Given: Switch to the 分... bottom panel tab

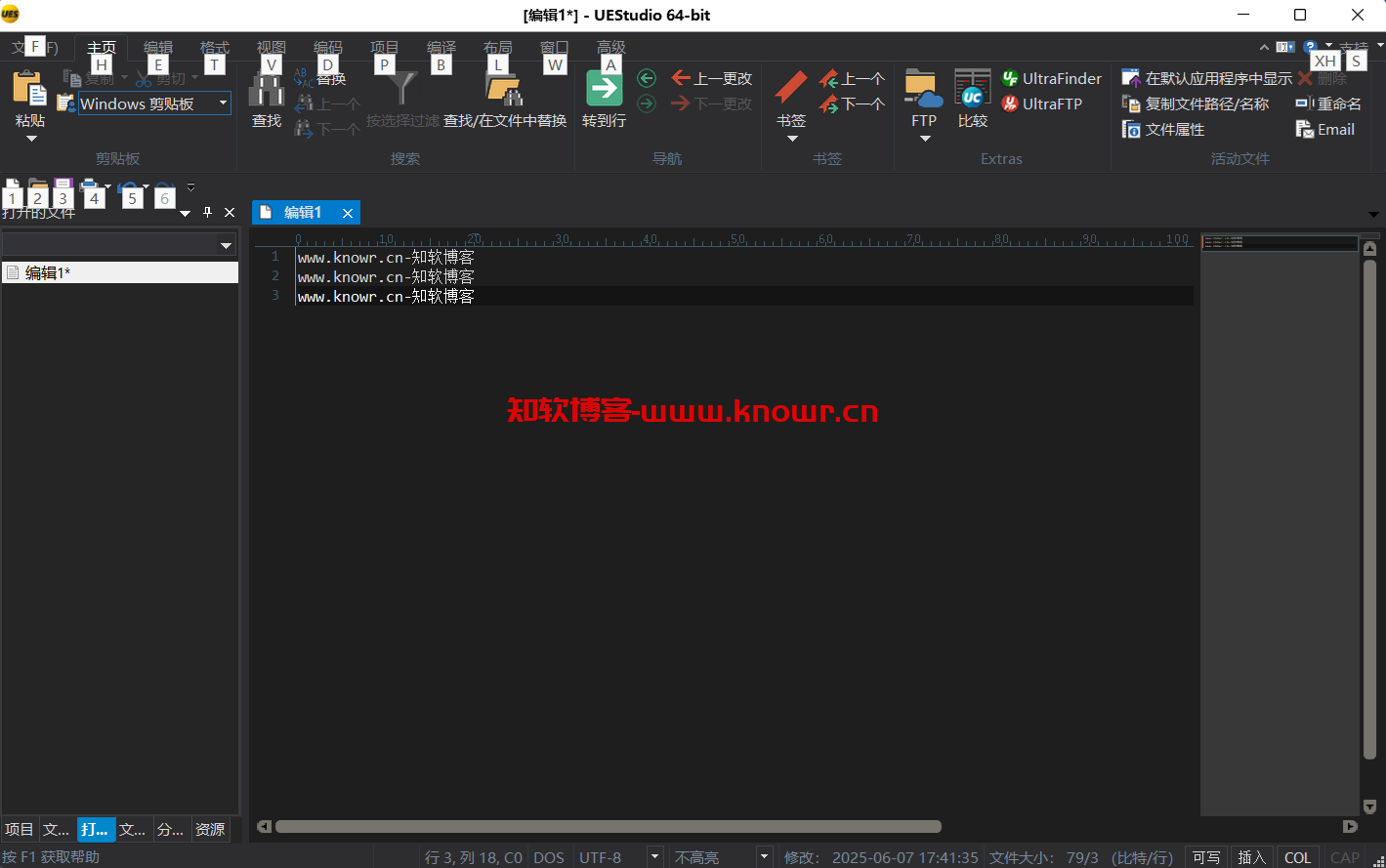Looking at the screenshot, I should 171,829.
